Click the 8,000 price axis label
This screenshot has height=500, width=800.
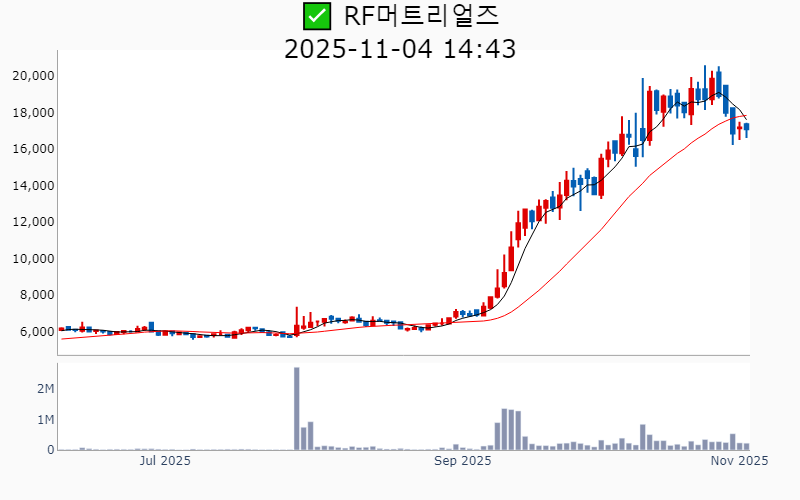pos(38,295)
